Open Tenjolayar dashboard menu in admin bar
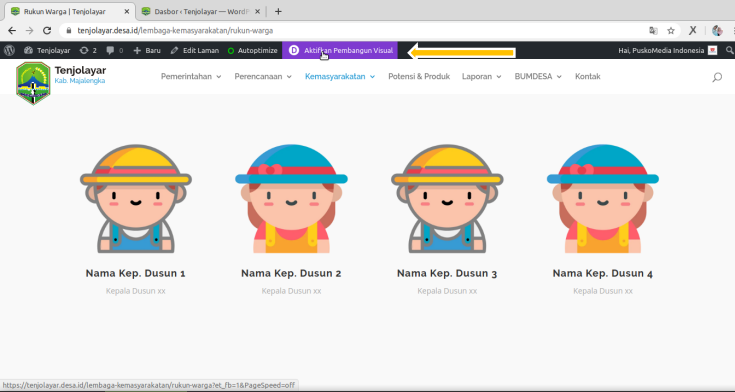Screen dimensions: 735x392 [47, 50]
